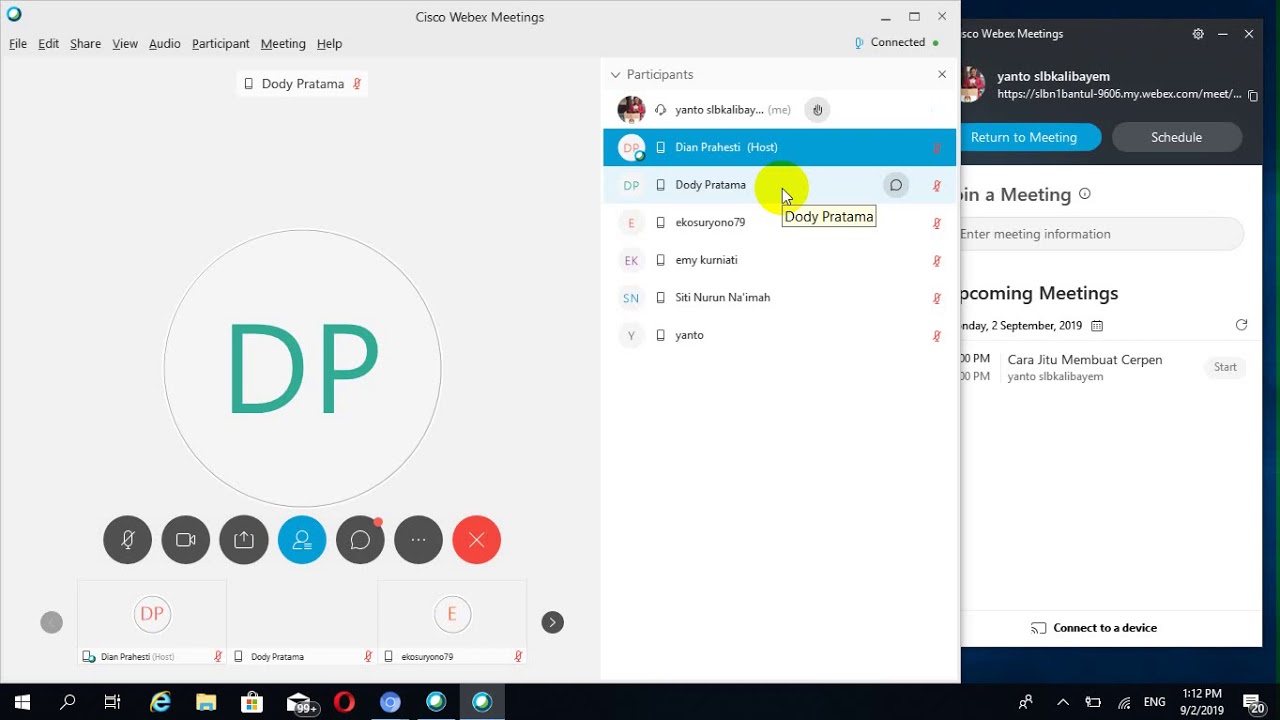1280x720 pixels.
Task: Open the Help menu
Action: [x=330, y=44]
